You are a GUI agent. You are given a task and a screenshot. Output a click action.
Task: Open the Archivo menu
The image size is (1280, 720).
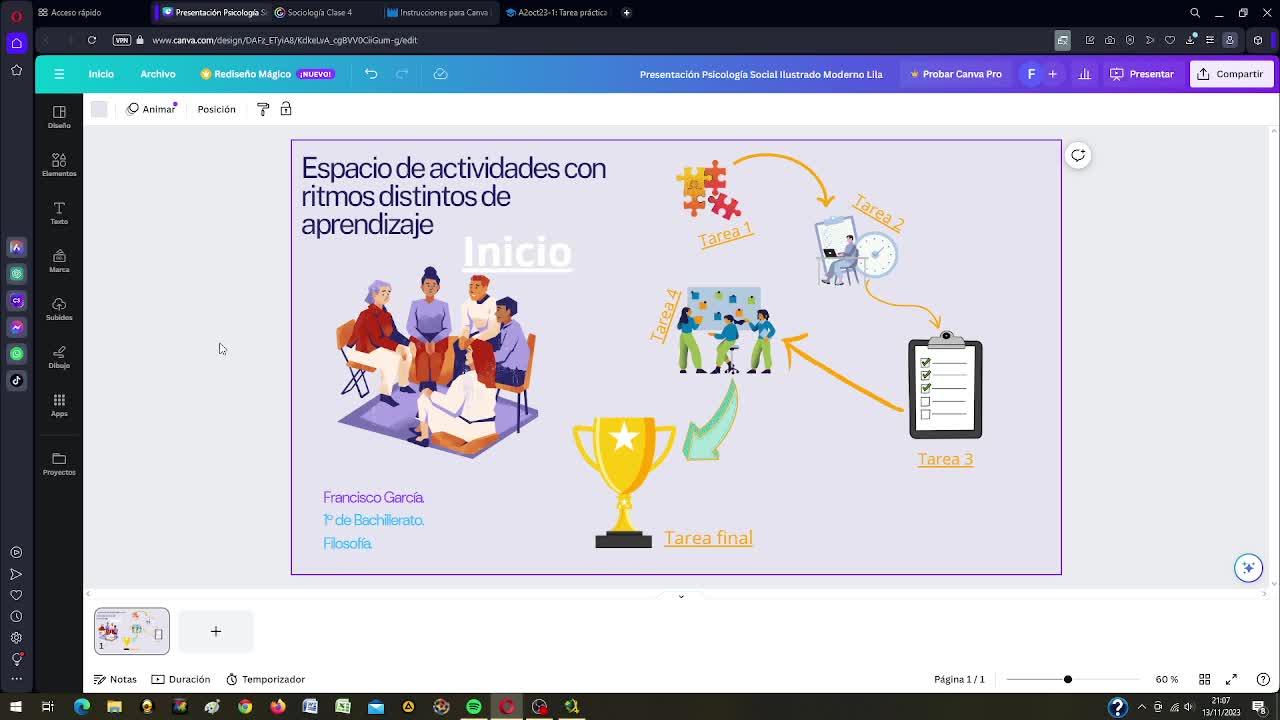coord(158,74)
